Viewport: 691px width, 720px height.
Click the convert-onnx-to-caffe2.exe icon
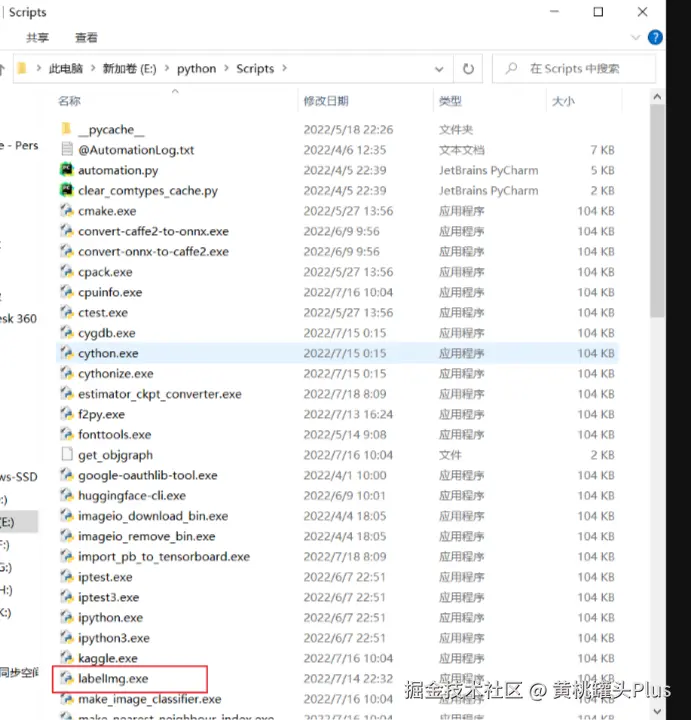coord(67,251)
